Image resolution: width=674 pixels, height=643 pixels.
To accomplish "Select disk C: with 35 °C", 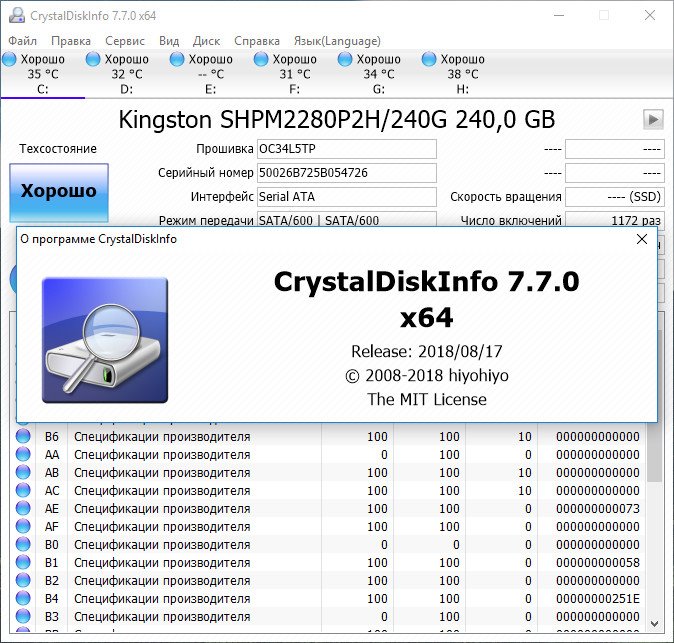I will [x=43, y=74].
